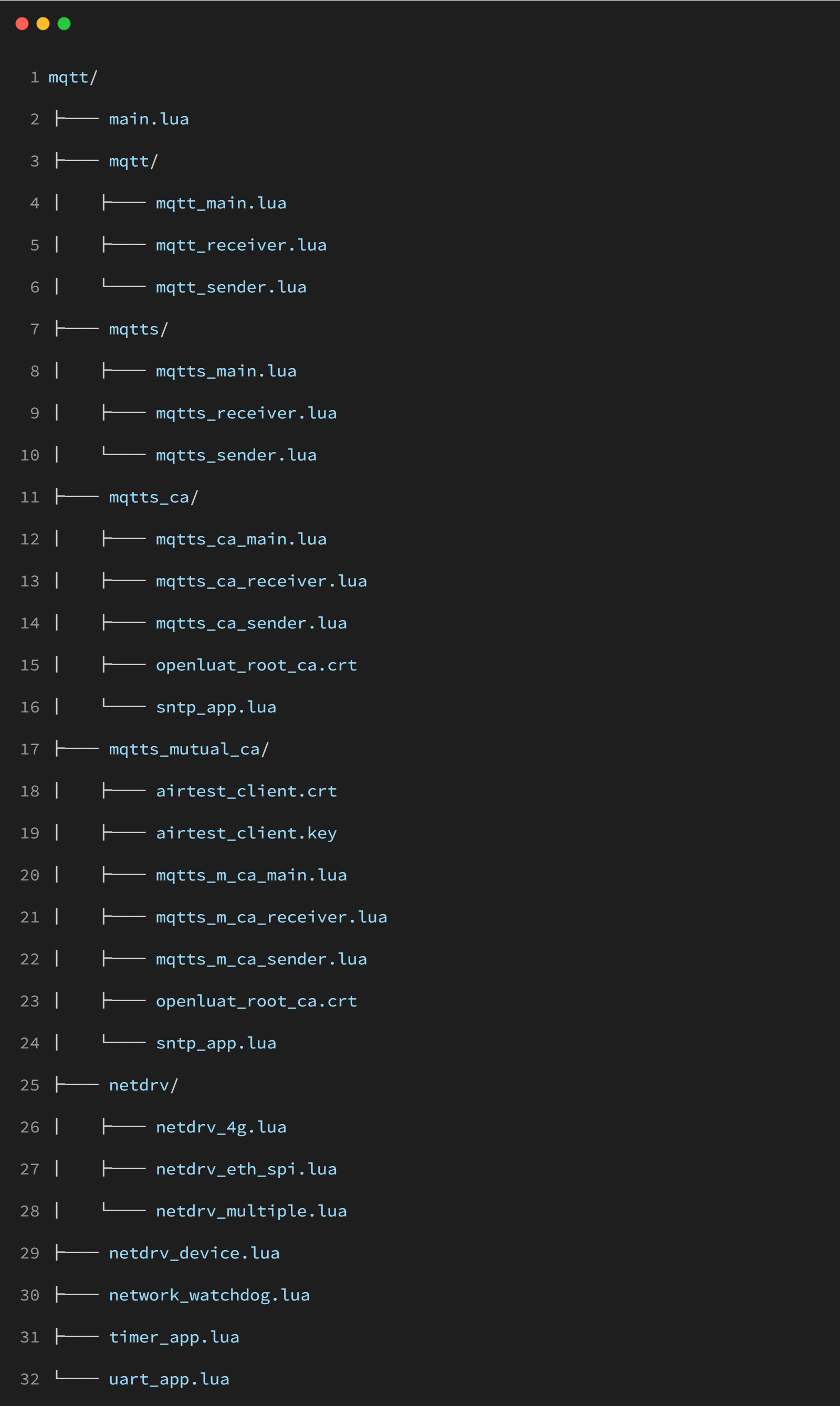Click the yellow minimize window dot
This screenshot has height=1406, width=840.
tap(43, 24)
